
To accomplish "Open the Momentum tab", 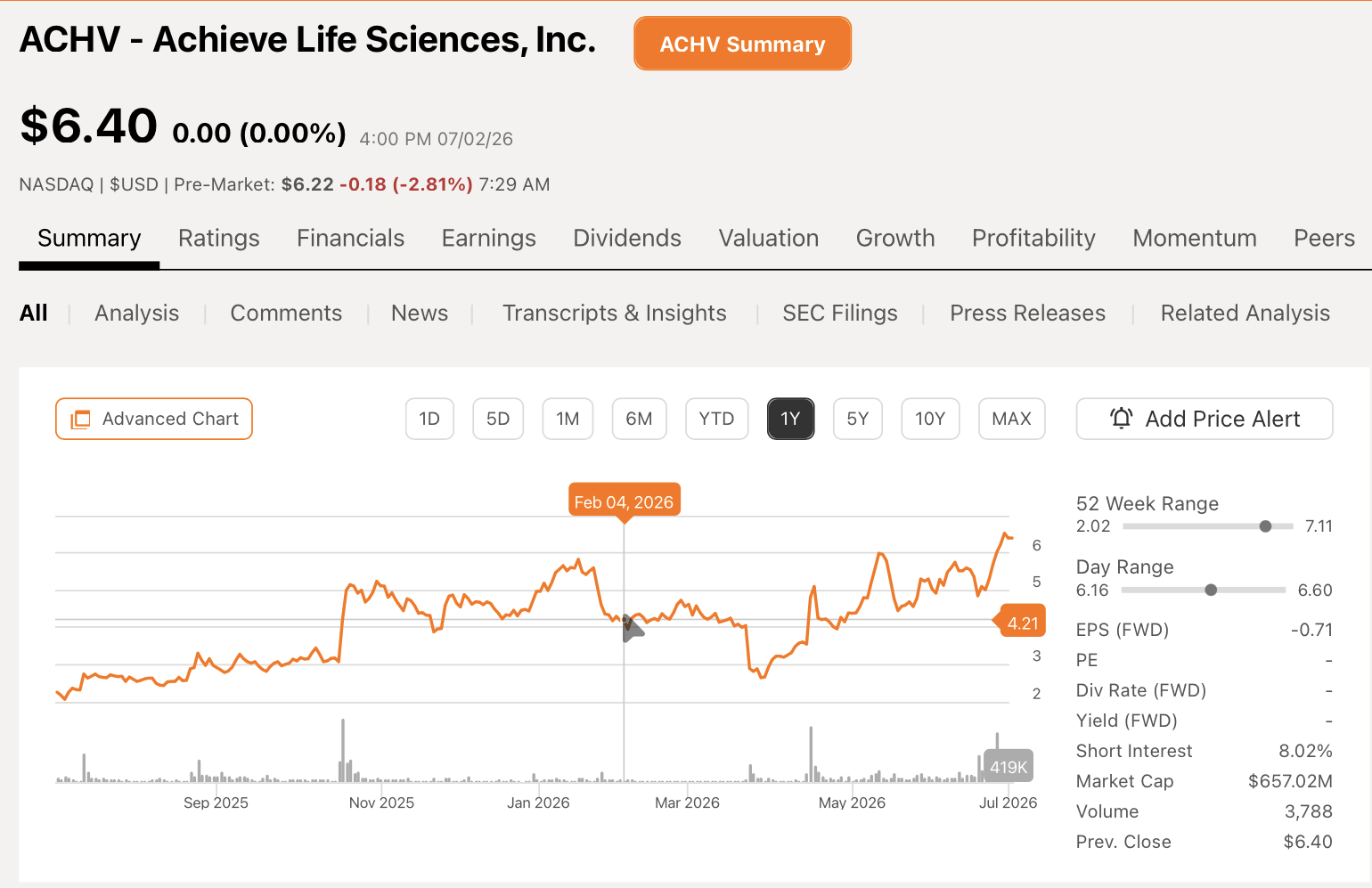I will click(1195, 239).
